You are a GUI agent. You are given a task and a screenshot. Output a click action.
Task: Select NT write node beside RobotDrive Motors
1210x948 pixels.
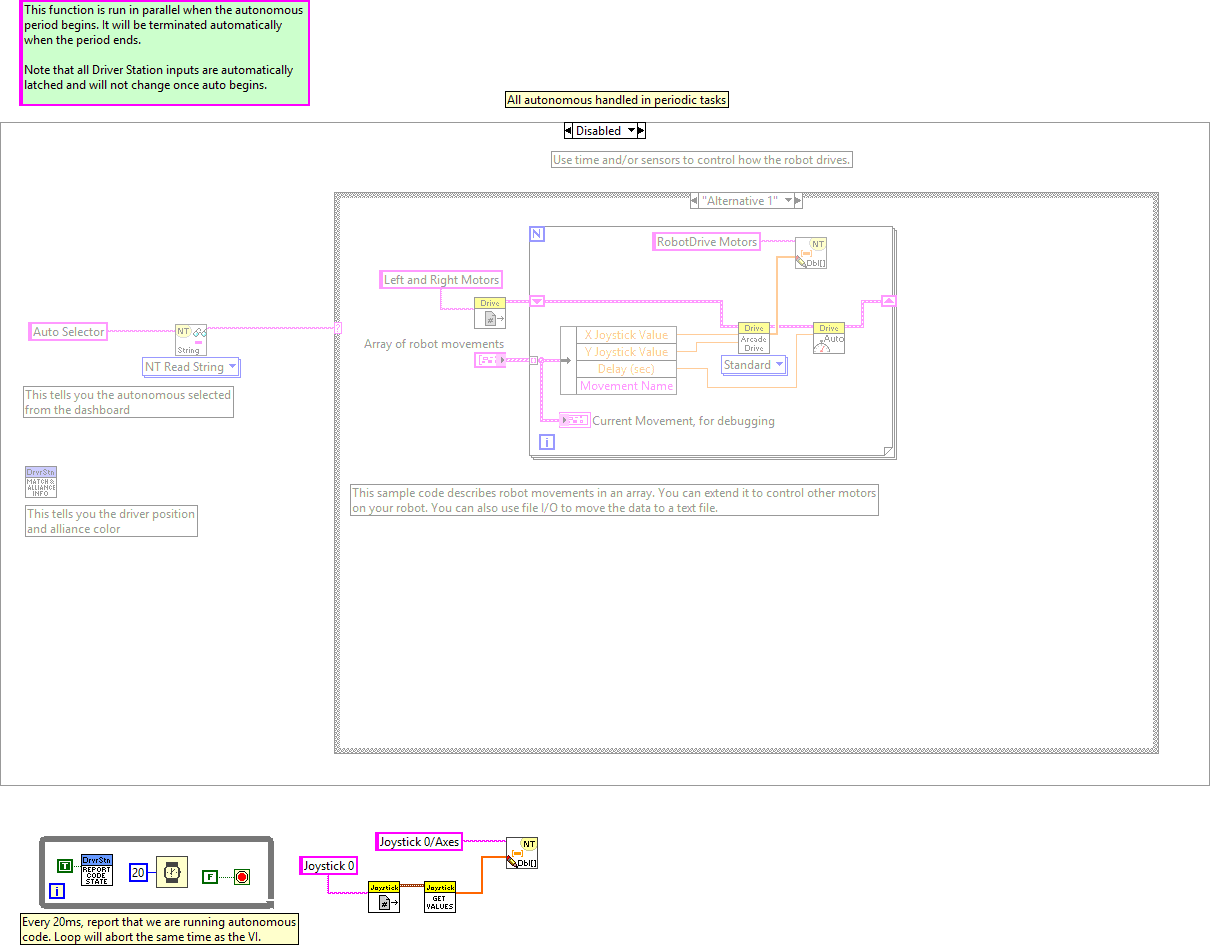click(x=811, y=253)
